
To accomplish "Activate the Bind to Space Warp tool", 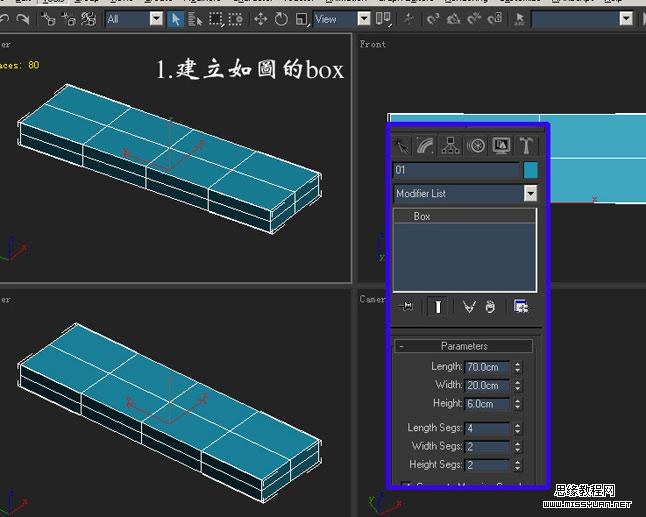I will pyautogui.click(x=88, y=19).
